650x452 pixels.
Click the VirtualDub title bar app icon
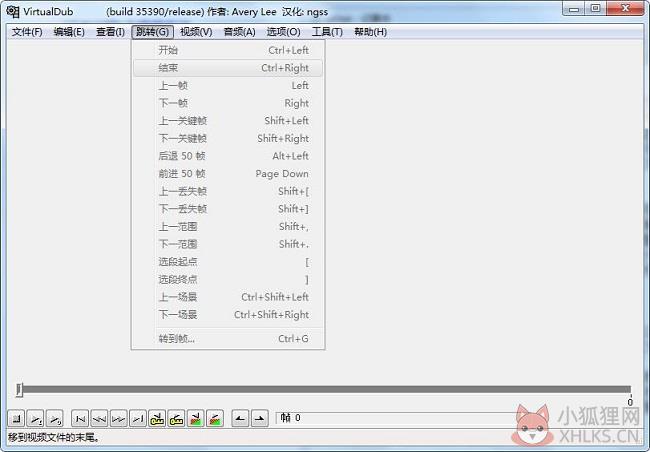[x=13, y=12]
